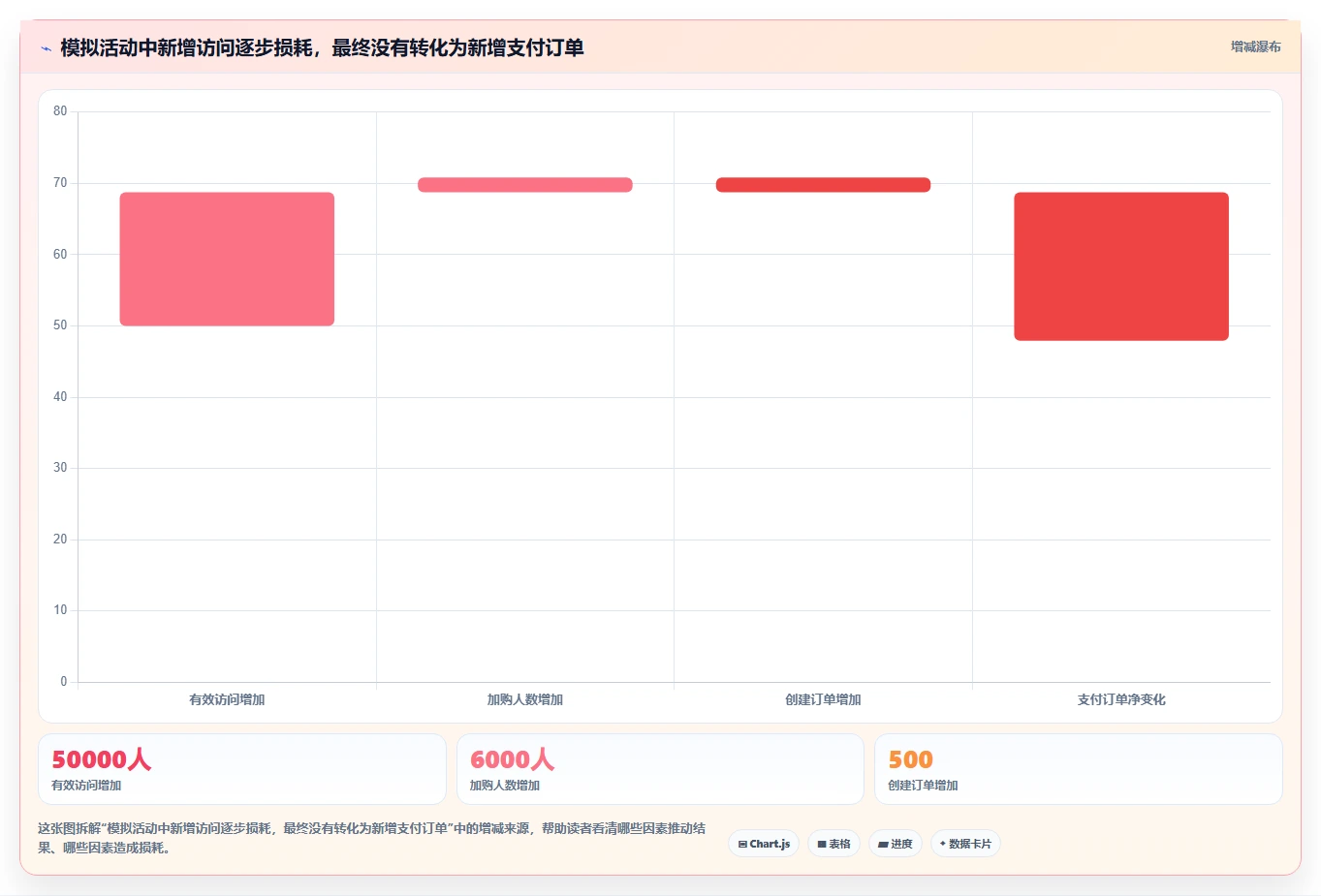Click the x-axis label 支付订单净变化

point(1121,699)
